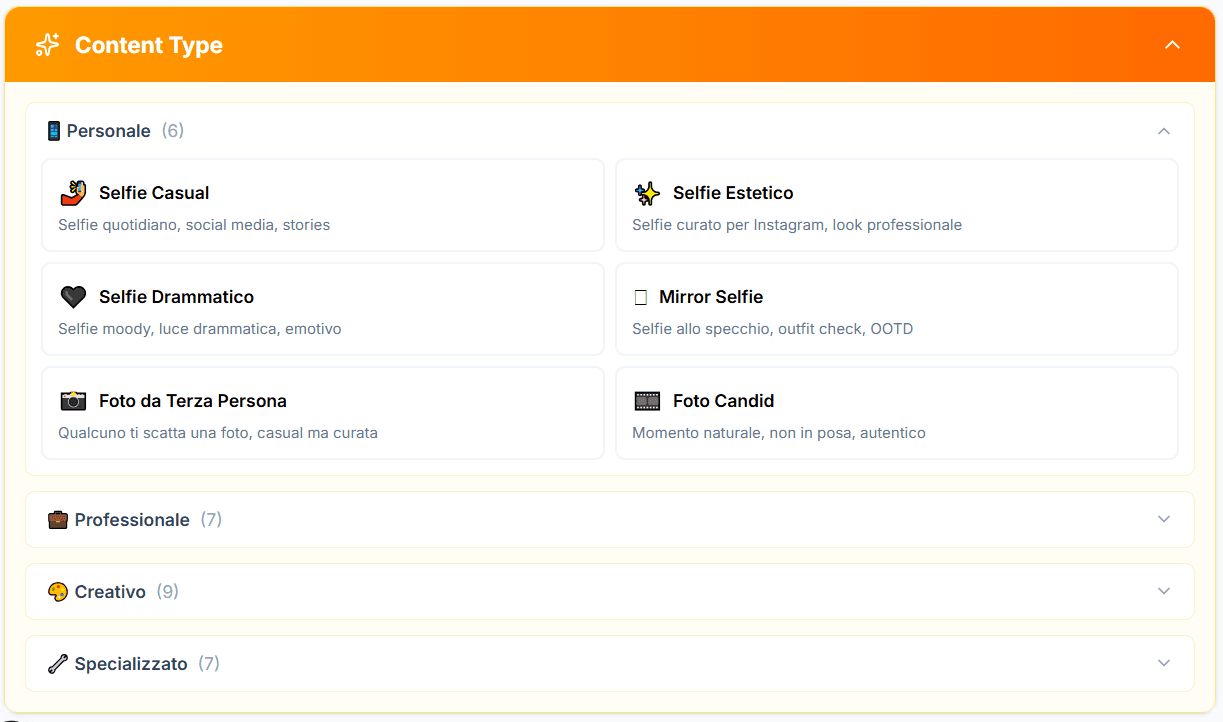
Task: Expand the Specializzato section chevron
Action: point(1163,663)
